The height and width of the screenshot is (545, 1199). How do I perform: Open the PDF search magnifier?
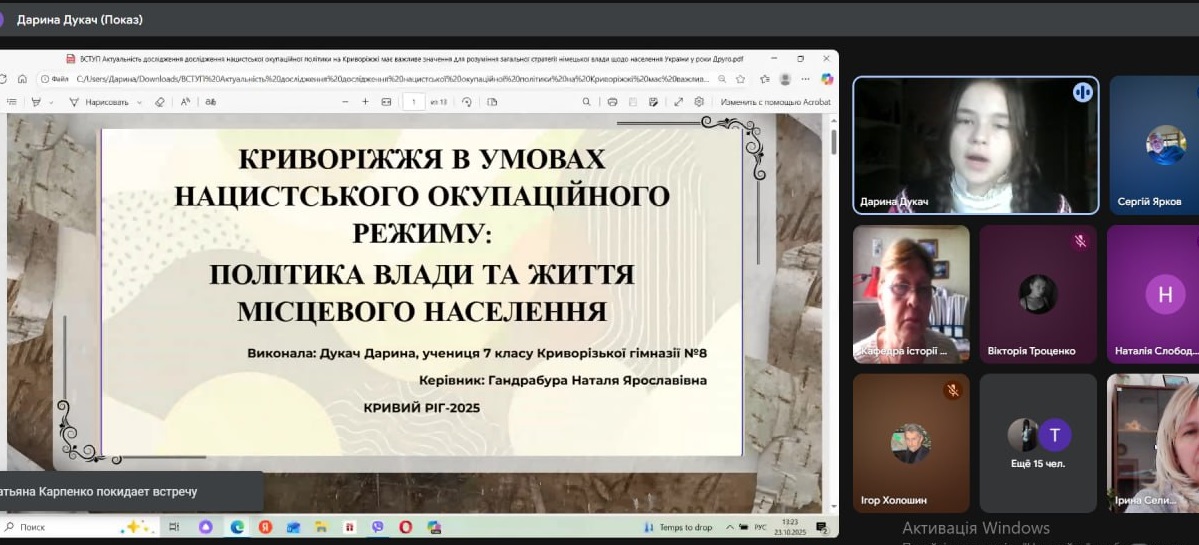click(587, 102)
